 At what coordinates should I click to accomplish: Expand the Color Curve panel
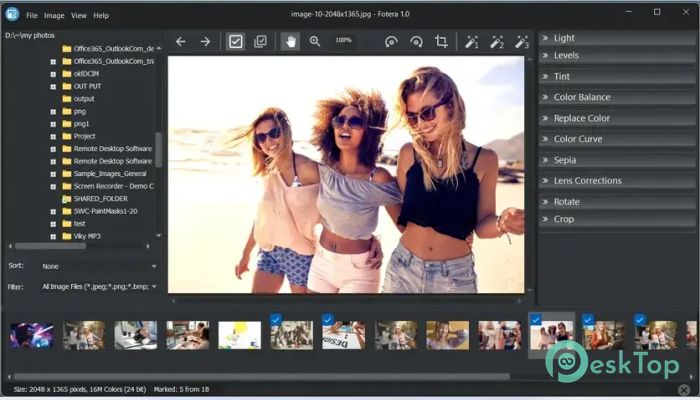[x=617, y=139]
